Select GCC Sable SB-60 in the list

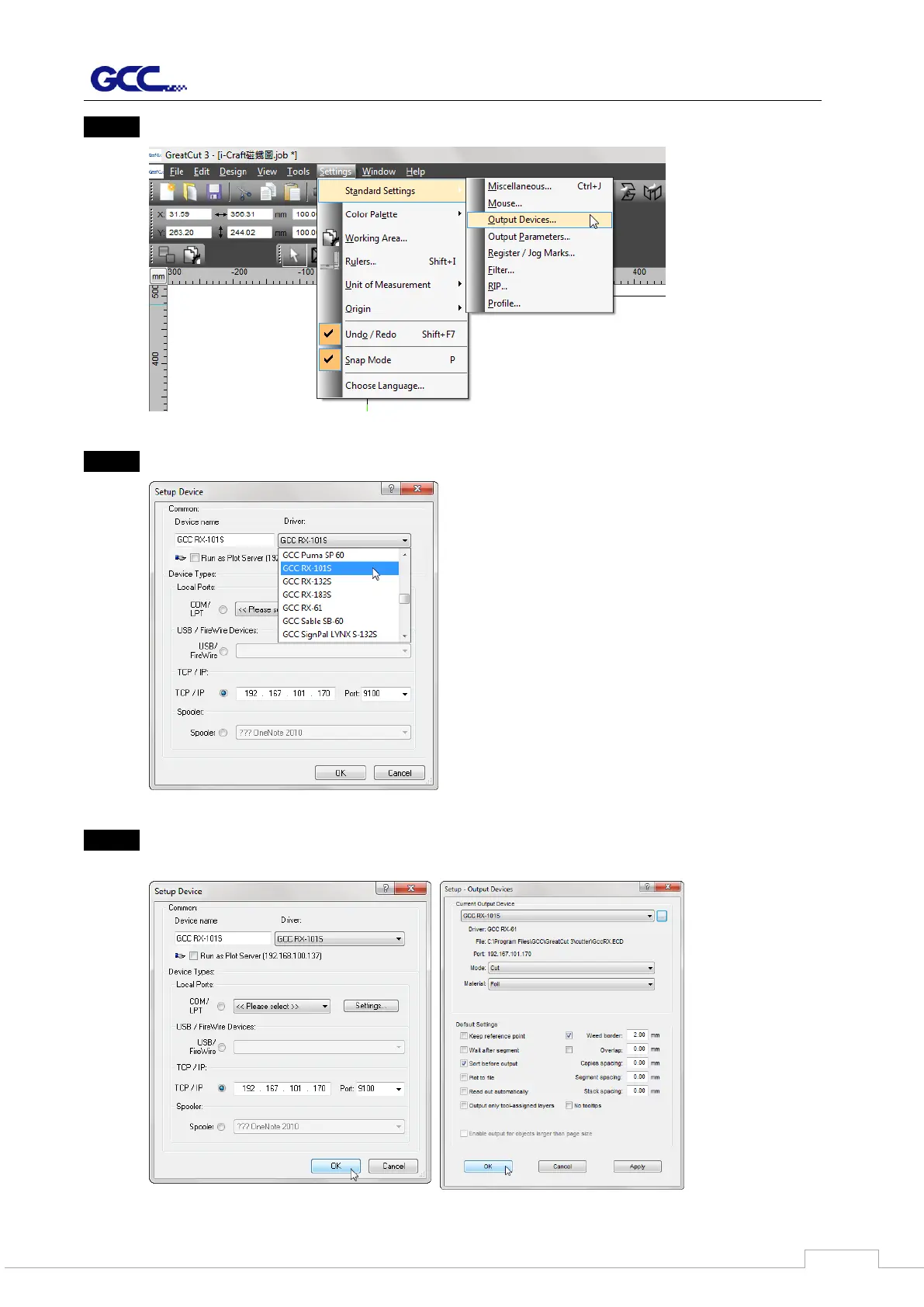(x=339, y=621)
